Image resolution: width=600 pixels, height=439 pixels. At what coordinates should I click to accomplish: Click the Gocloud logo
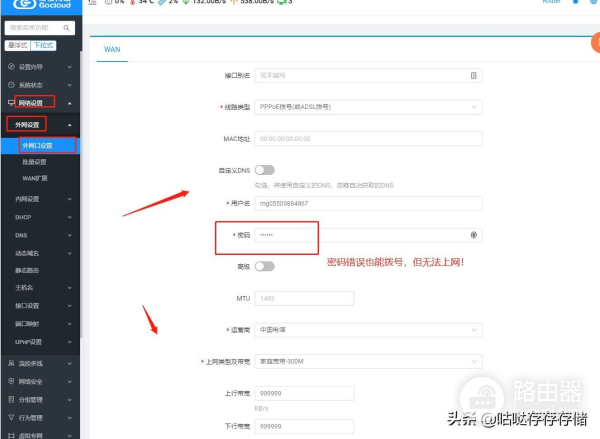(42, 4)
